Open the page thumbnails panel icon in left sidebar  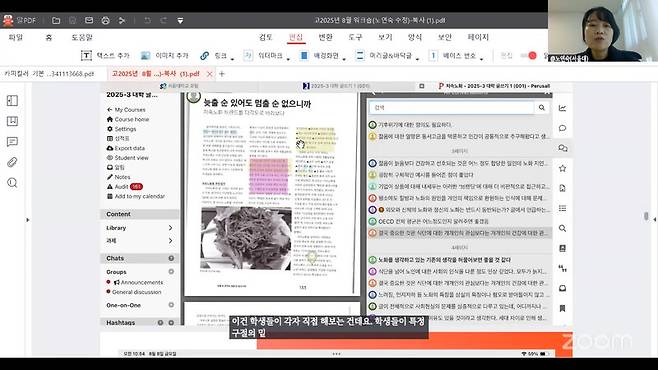click(x=12, y=101)
